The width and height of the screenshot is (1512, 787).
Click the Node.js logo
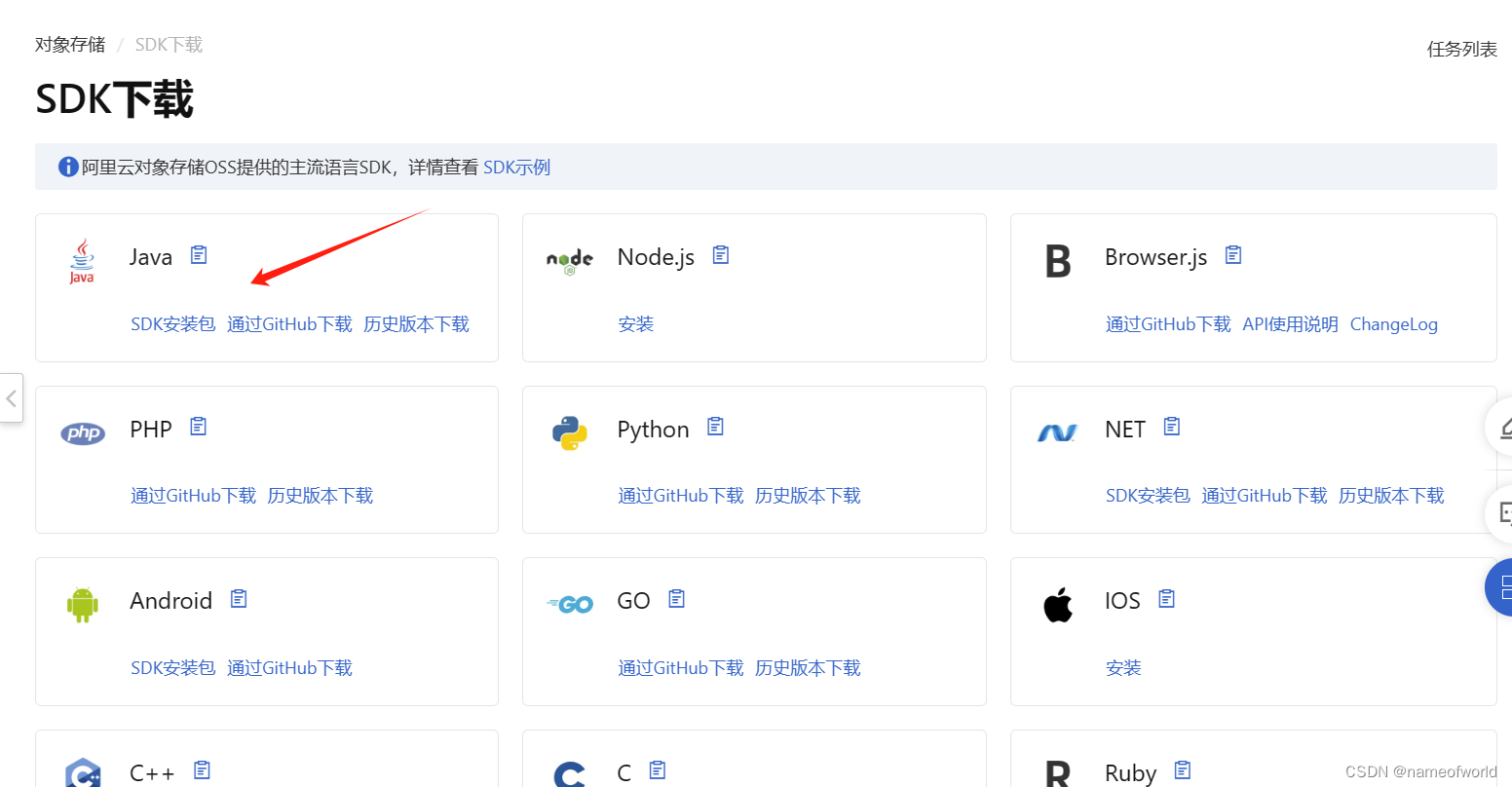(x=570, y=261)
